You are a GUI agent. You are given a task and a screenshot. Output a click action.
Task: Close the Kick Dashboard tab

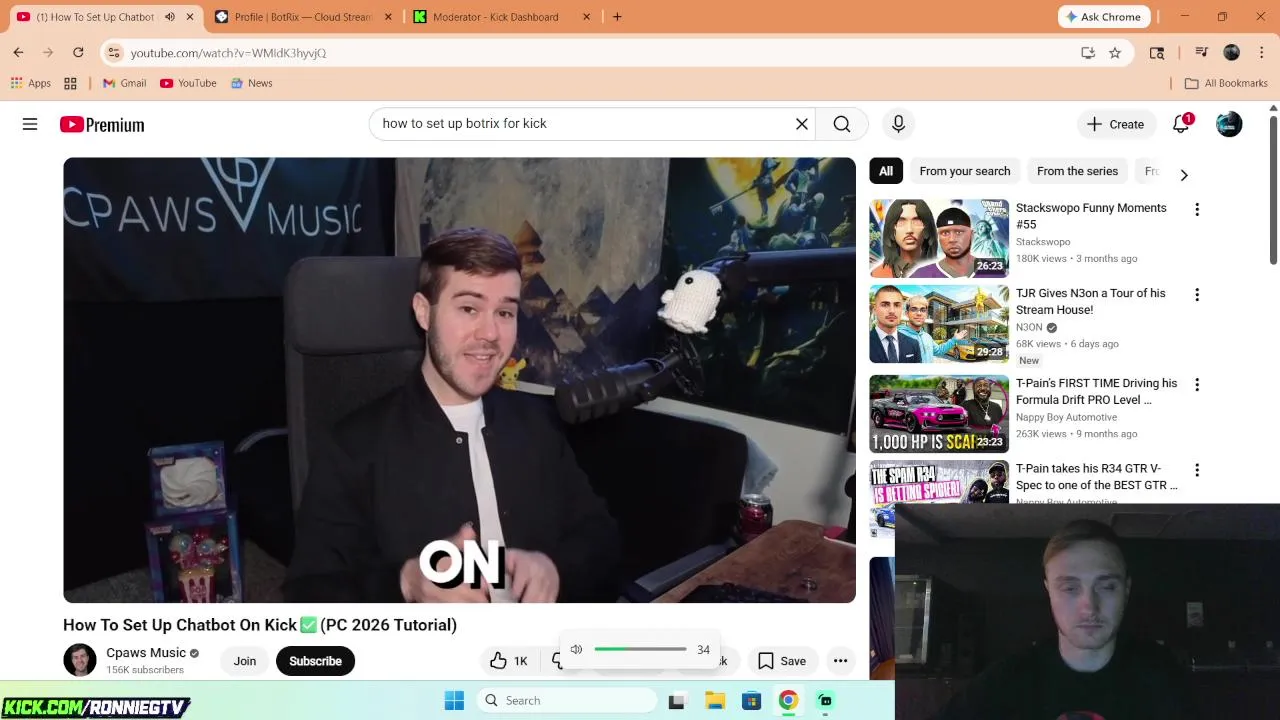pos(586,17)
